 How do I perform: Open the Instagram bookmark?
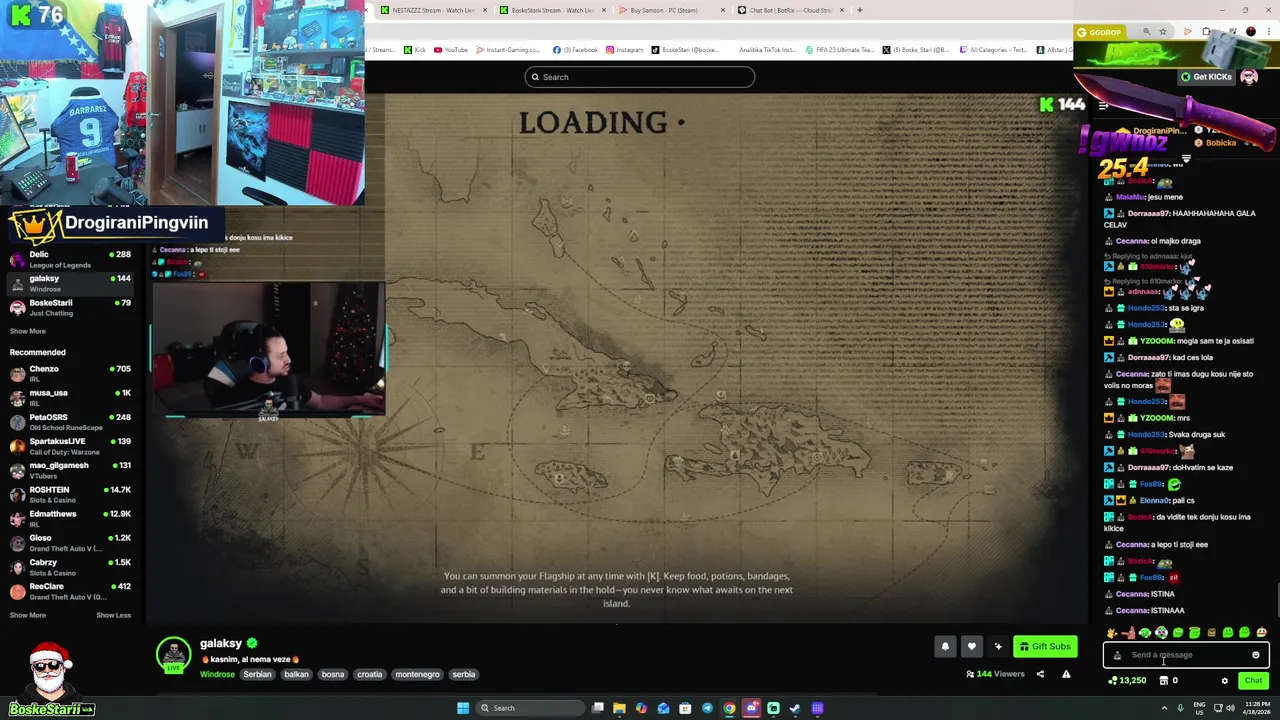point(625,50)
